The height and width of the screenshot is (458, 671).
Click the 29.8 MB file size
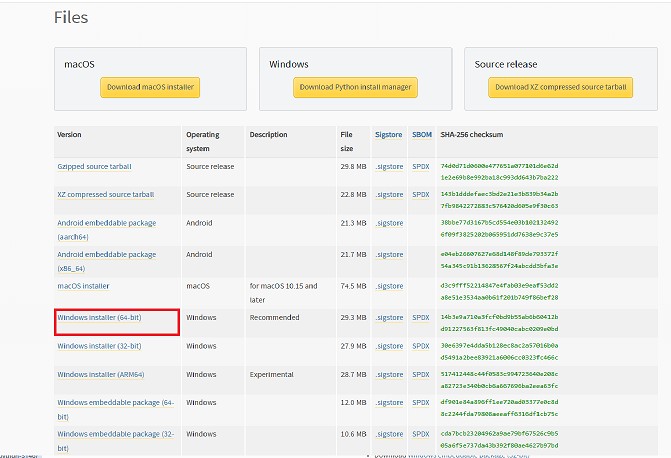pyautogui.click(x=353, y=167)
